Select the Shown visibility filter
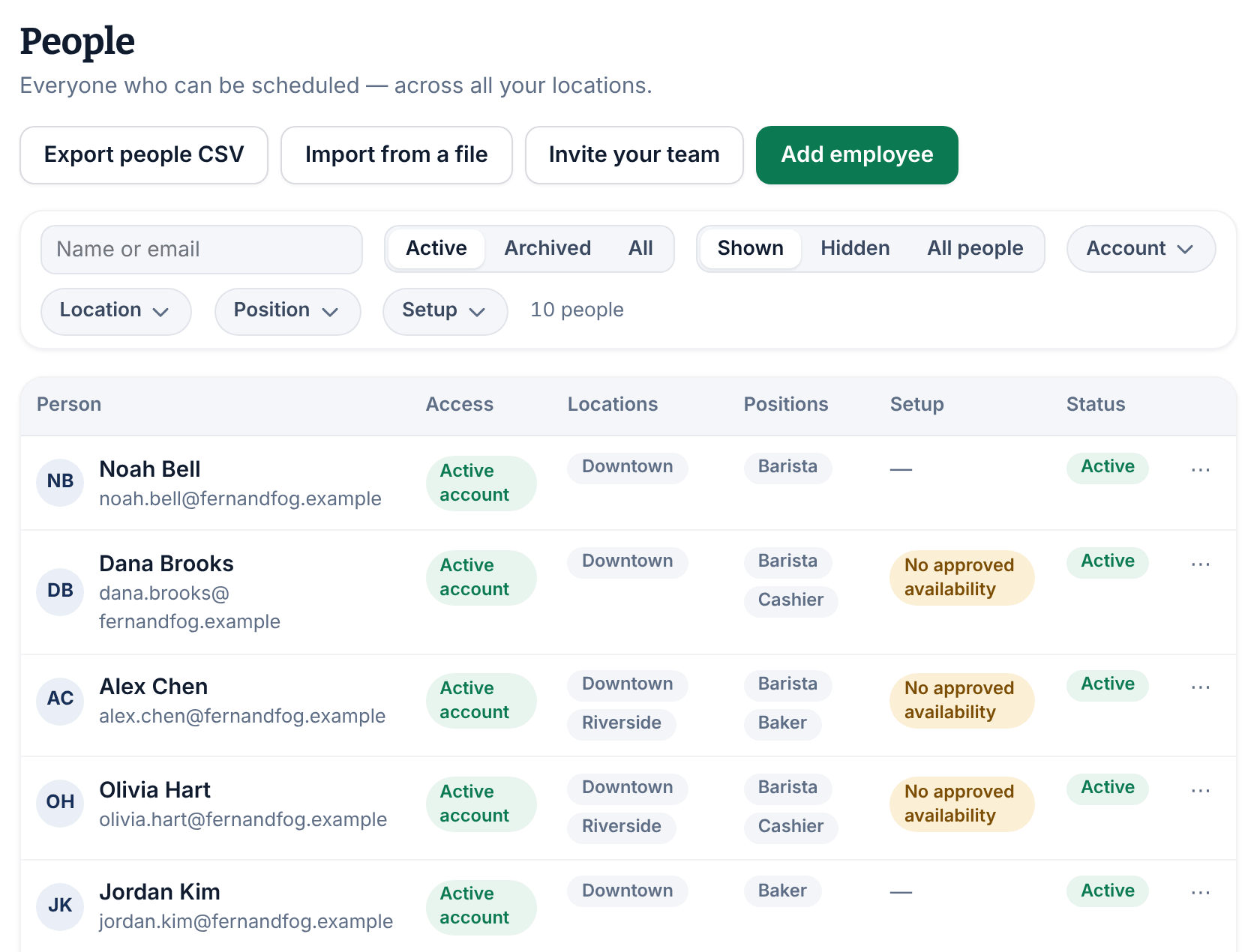The width and height of the screenshot is (1257, 952). pos(750,249)
